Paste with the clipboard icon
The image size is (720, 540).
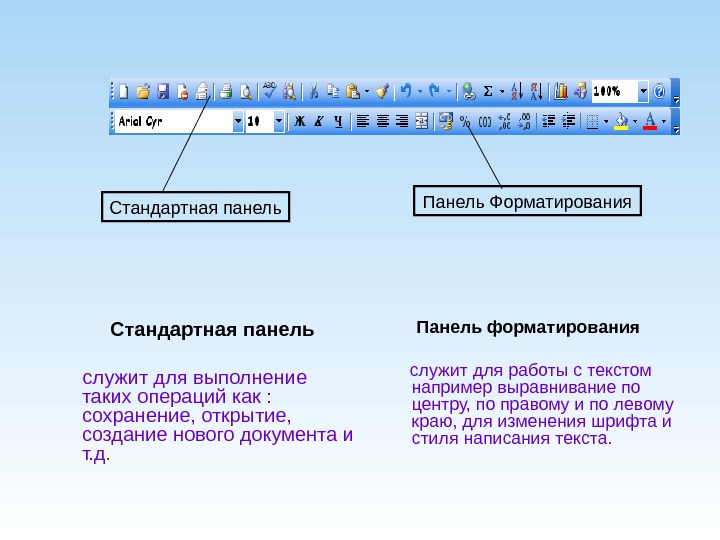(x=353, y=91)
